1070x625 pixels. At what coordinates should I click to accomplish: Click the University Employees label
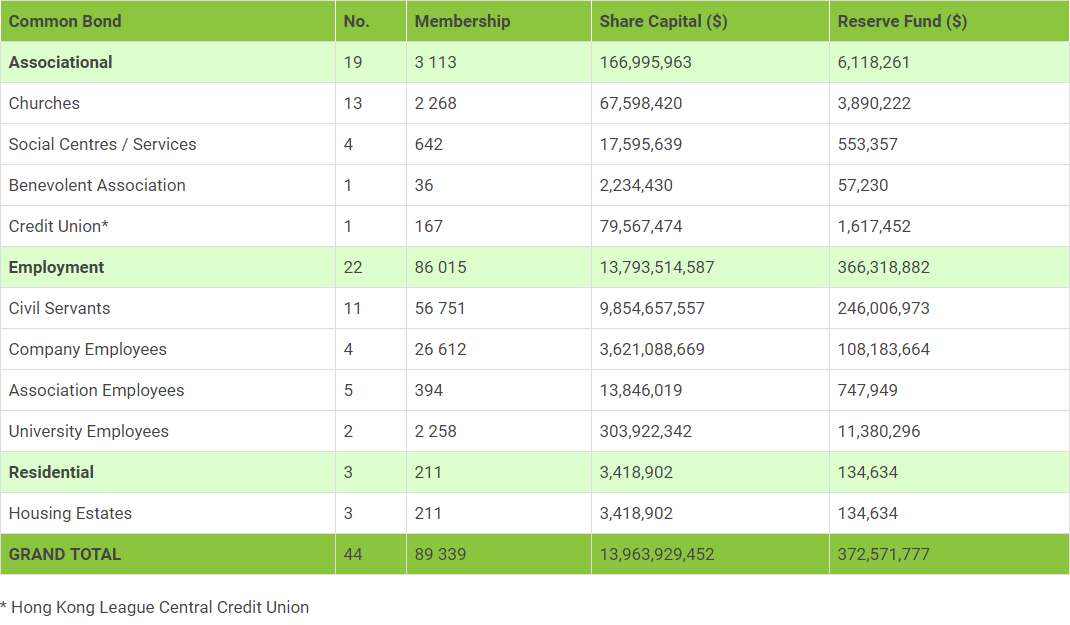(89, 431)
